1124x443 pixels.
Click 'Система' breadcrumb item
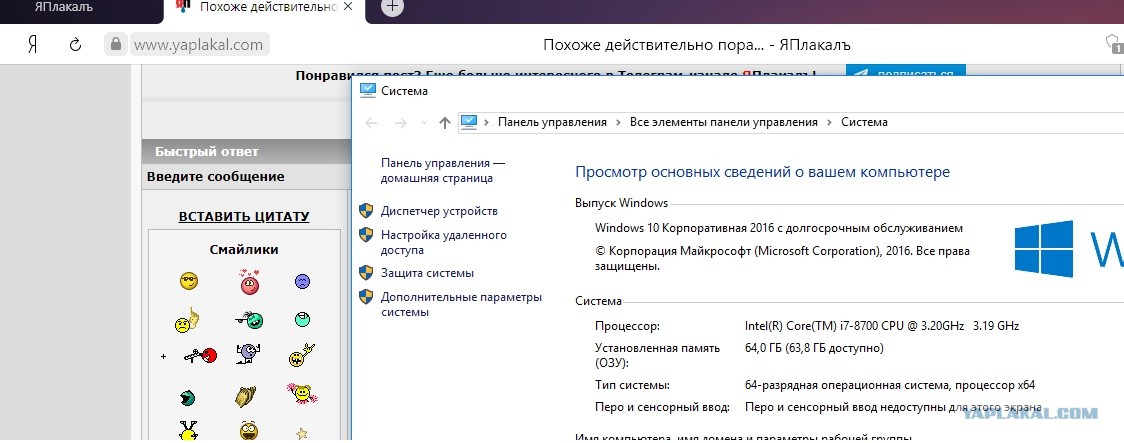864,122
